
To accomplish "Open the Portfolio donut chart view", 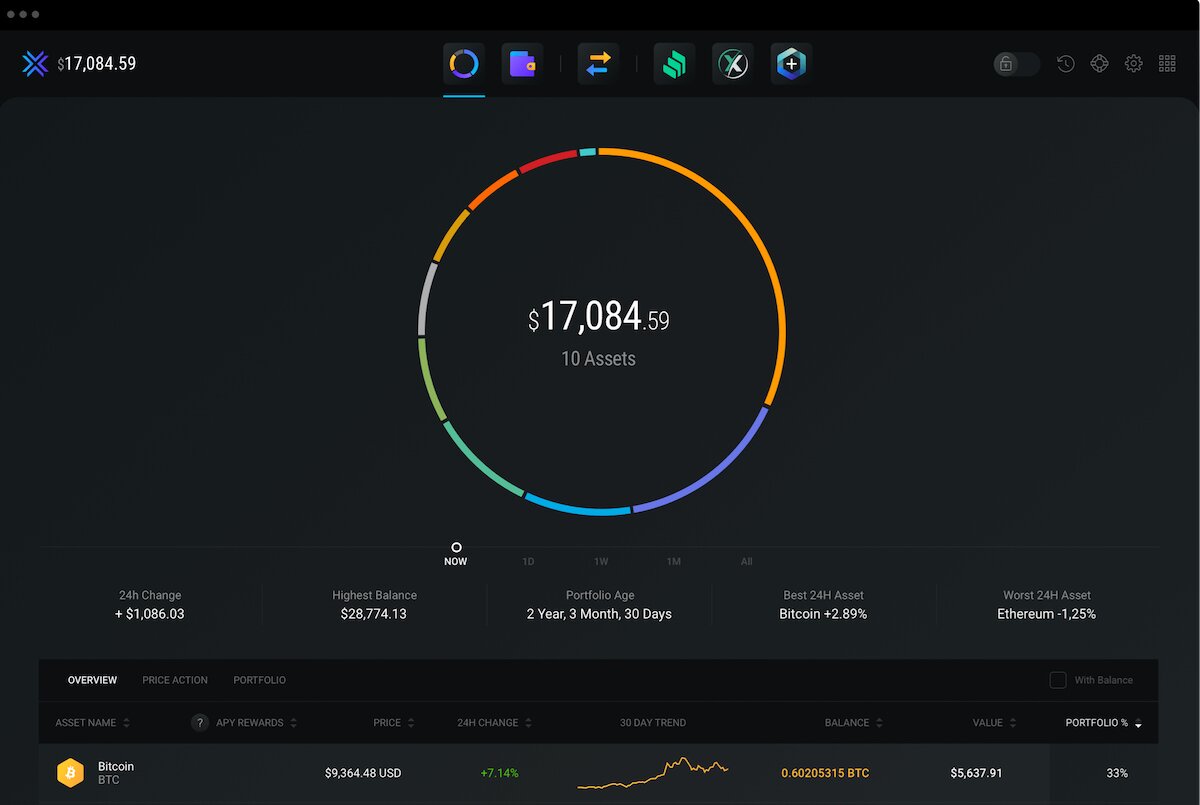I will click(462, 63).
